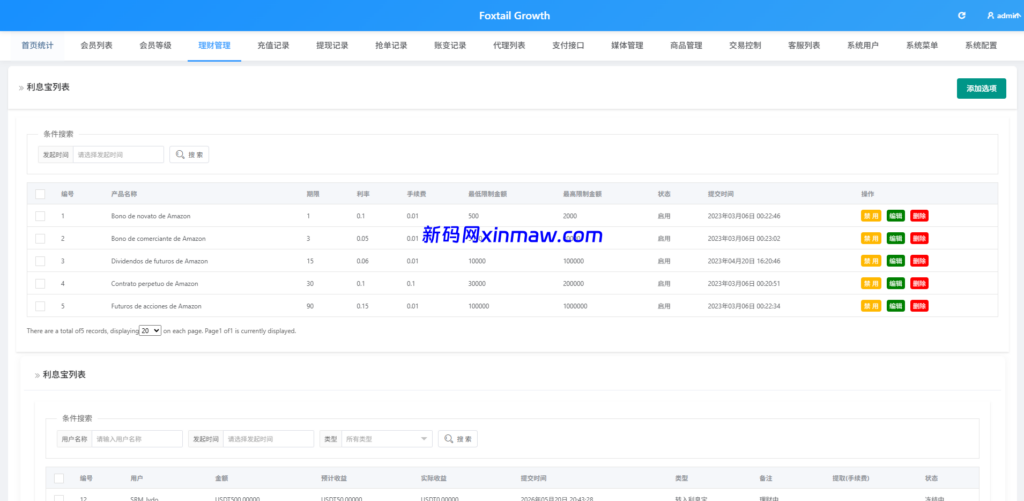Go to the 账变记录 tab
1024x501 pixels.
[450, 46]
